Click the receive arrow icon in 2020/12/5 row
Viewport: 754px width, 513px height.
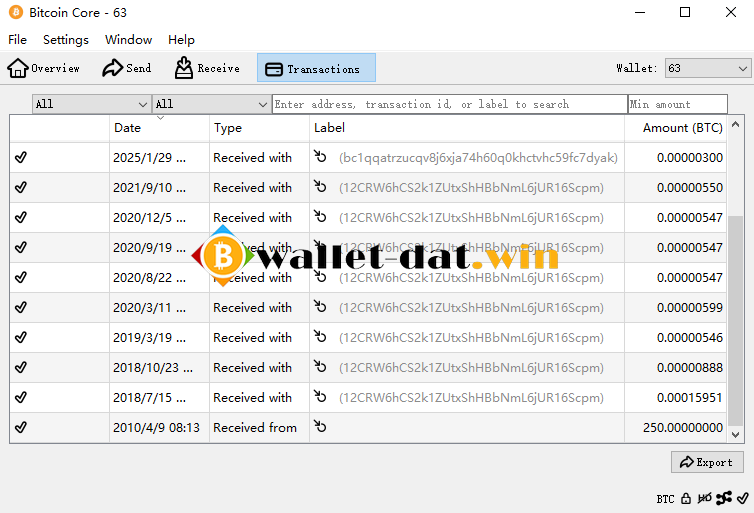[320, 216]
